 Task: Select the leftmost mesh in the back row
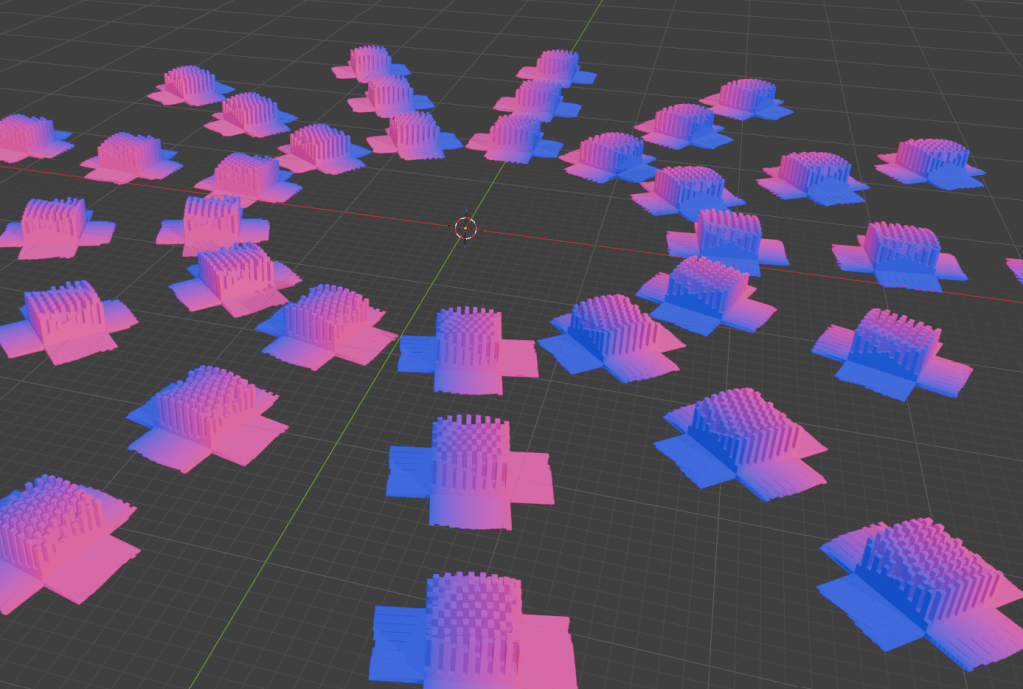click(189, 85)
